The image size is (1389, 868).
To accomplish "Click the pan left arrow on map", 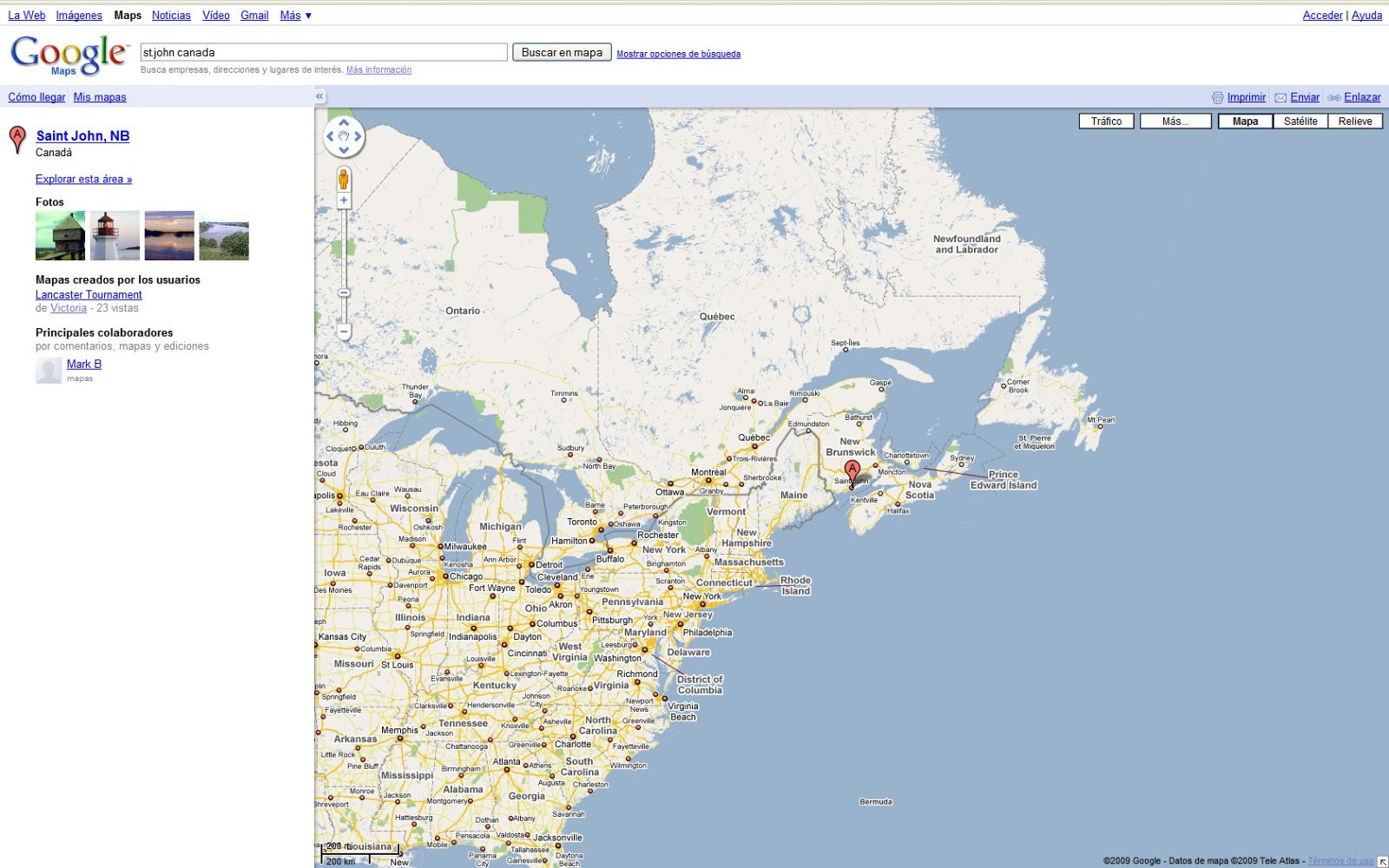I will (330, 136).
